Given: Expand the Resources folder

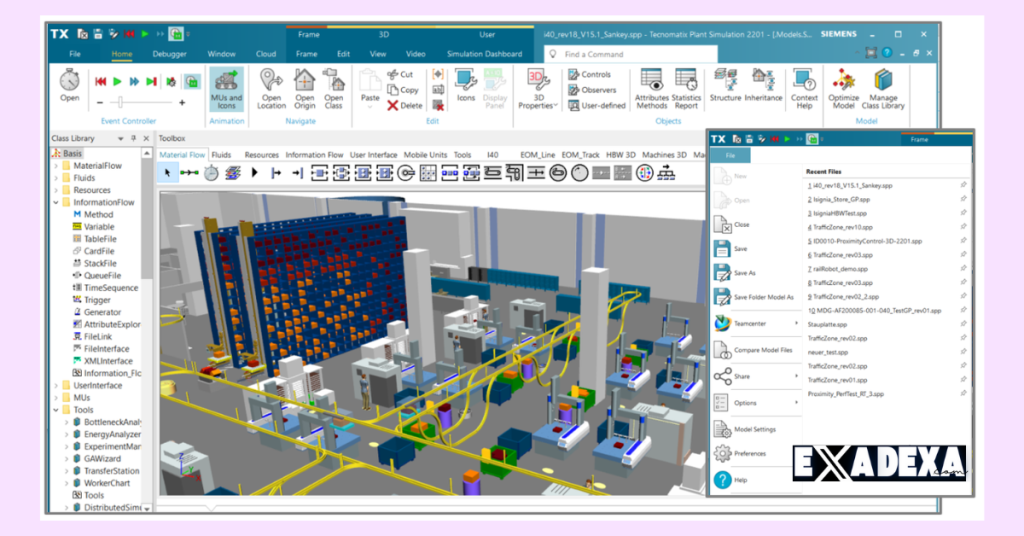Looking at the screenshot, I should point(56,190).
